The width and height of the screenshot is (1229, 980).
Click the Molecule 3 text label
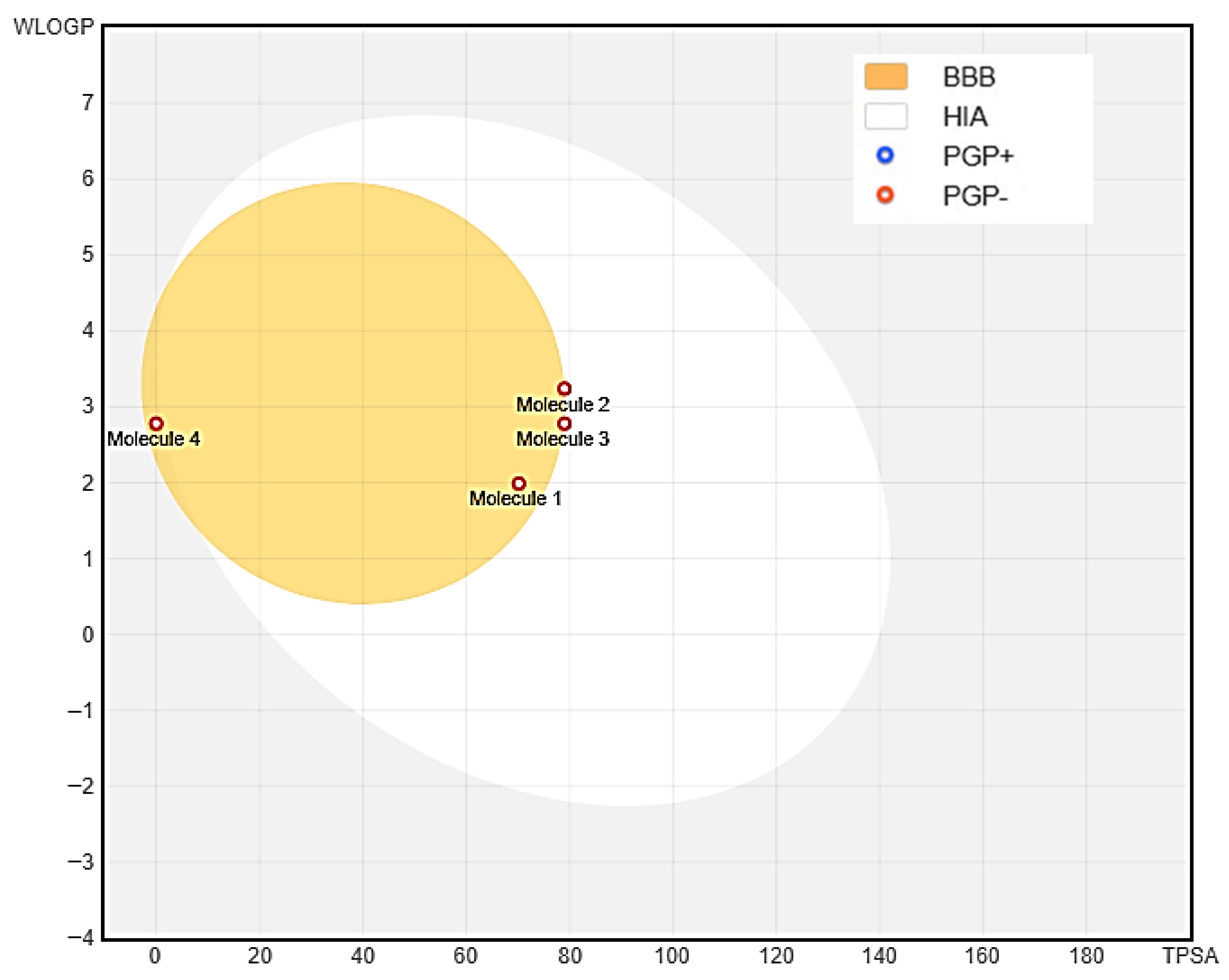point(563,439)
